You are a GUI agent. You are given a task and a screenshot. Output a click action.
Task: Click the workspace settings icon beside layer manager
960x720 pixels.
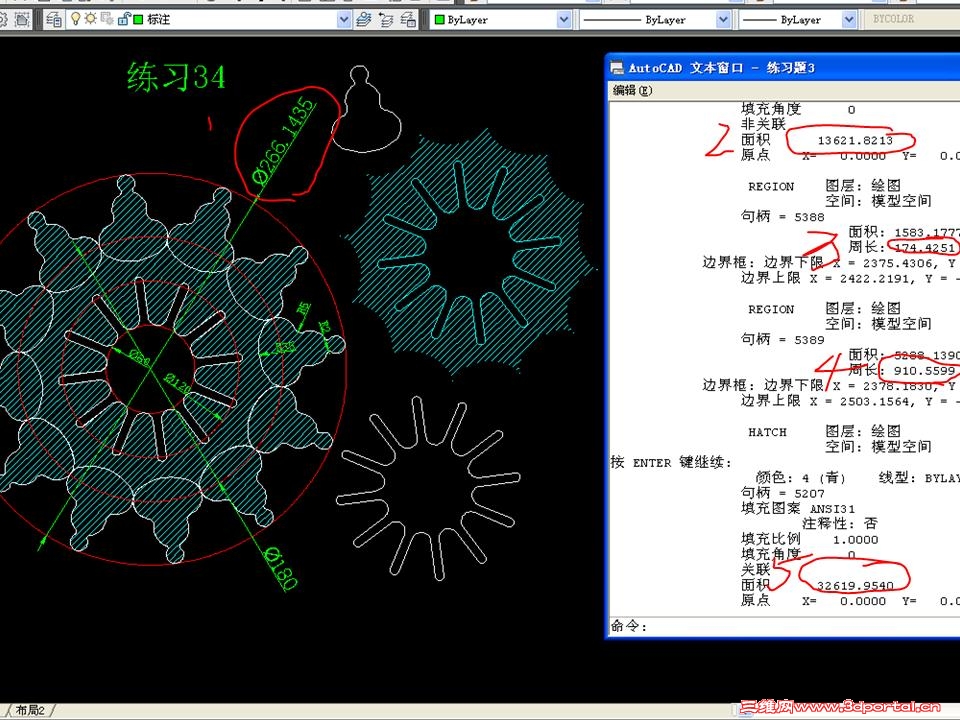coord(21,20)
